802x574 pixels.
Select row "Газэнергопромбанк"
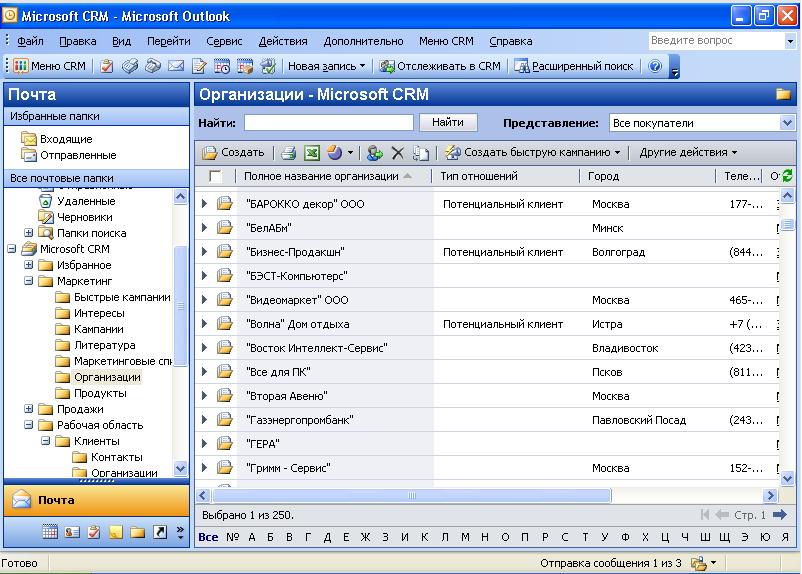click(x=487, y=420)
